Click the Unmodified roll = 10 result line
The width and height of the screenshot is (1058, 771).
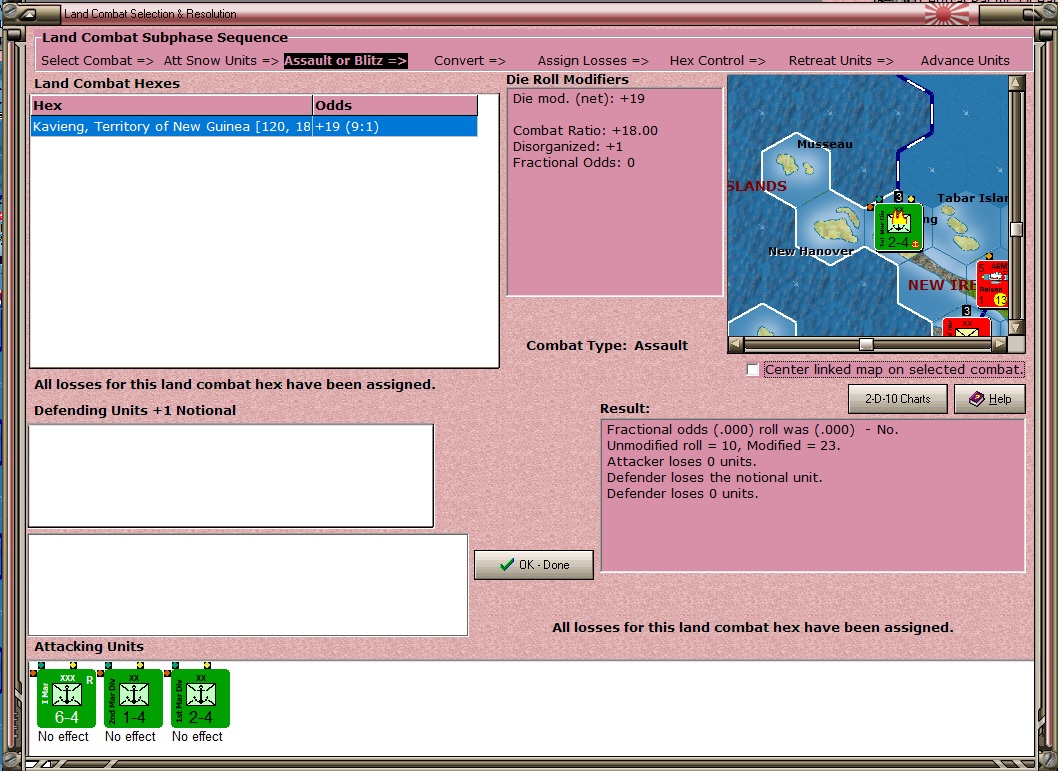pyautogui.click(x=723, y=445)
